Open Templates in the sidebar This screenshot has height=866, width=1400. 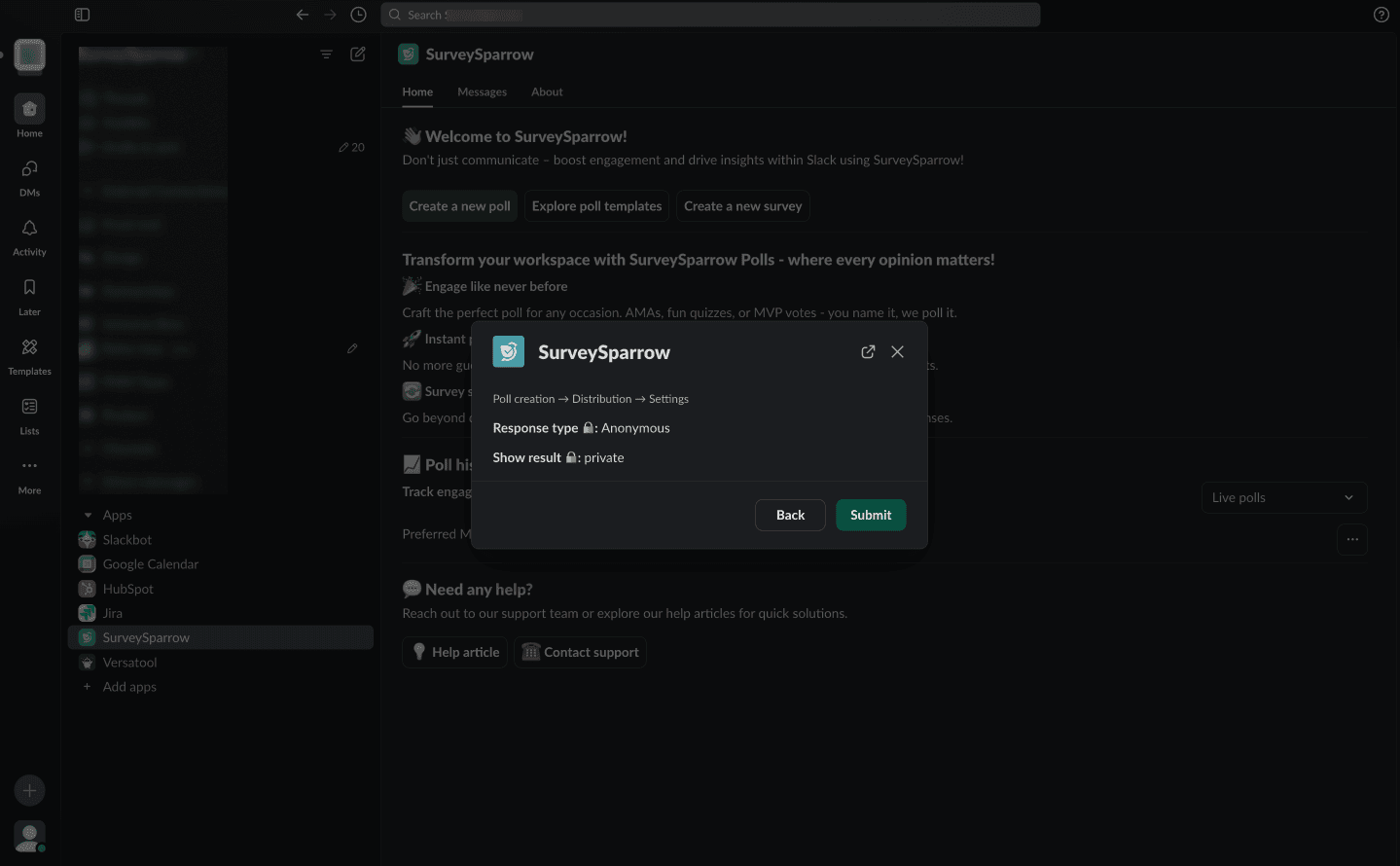[x=29, y=355]
